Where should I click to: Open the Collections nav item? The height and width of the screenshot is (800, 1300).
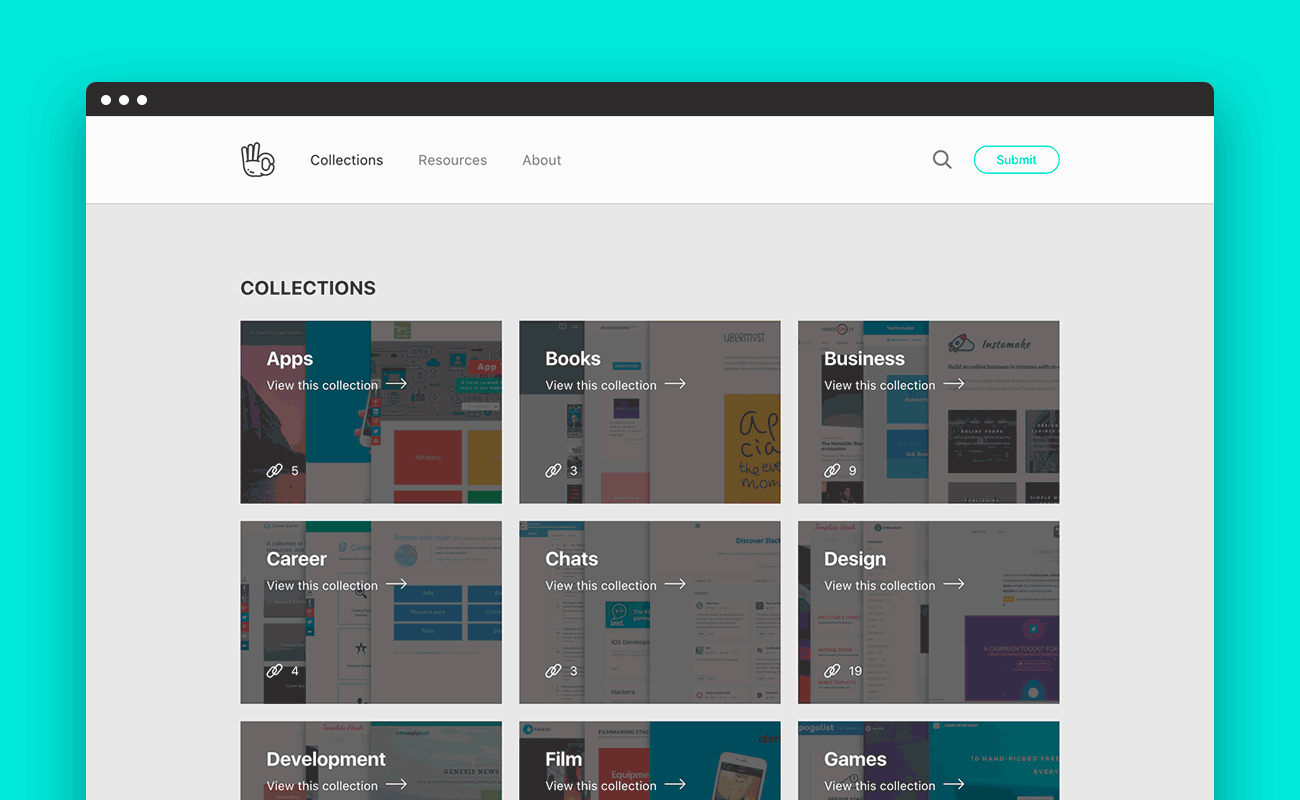point(347,160)
